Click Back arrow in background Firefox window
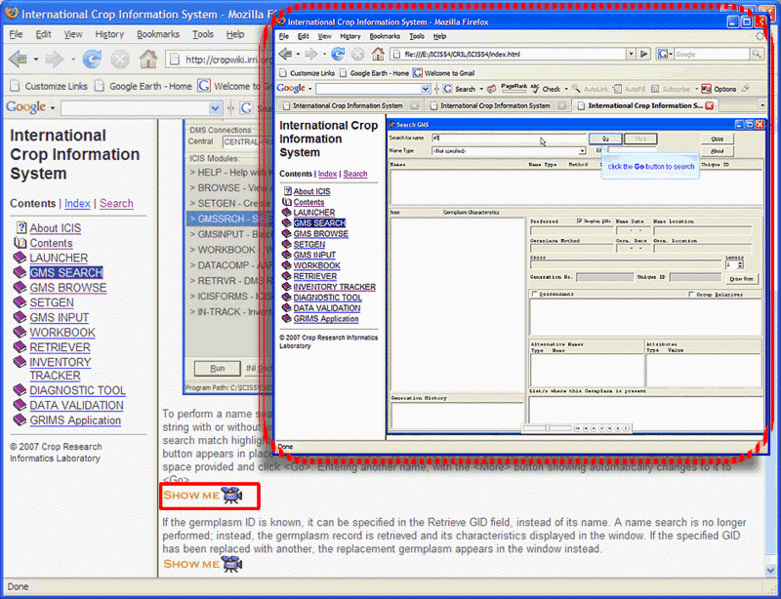The width and height of the screenshot is (781, 599). [18, 59]
